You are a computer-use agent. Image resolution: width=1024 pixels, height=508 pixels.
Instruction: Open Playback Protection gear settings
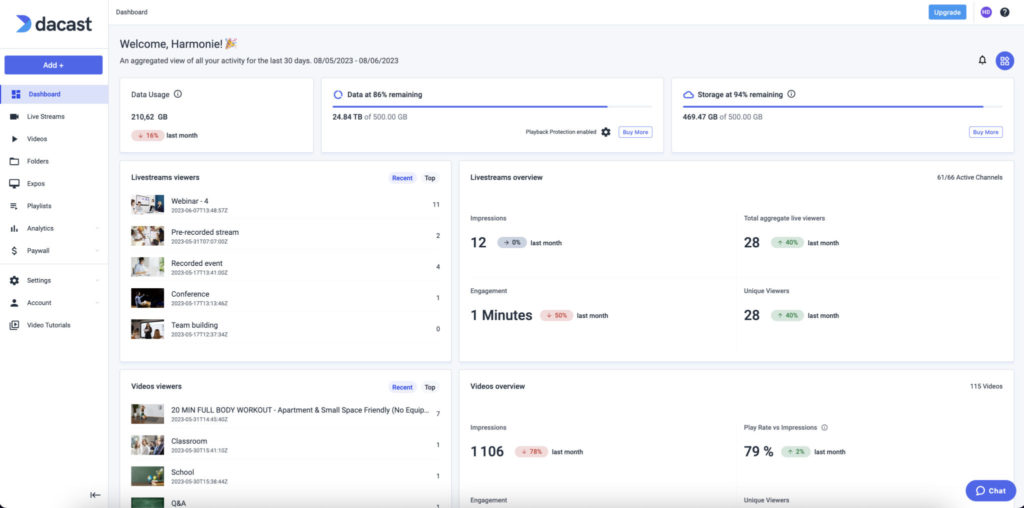pyautogui.click(x=606, y=132)
